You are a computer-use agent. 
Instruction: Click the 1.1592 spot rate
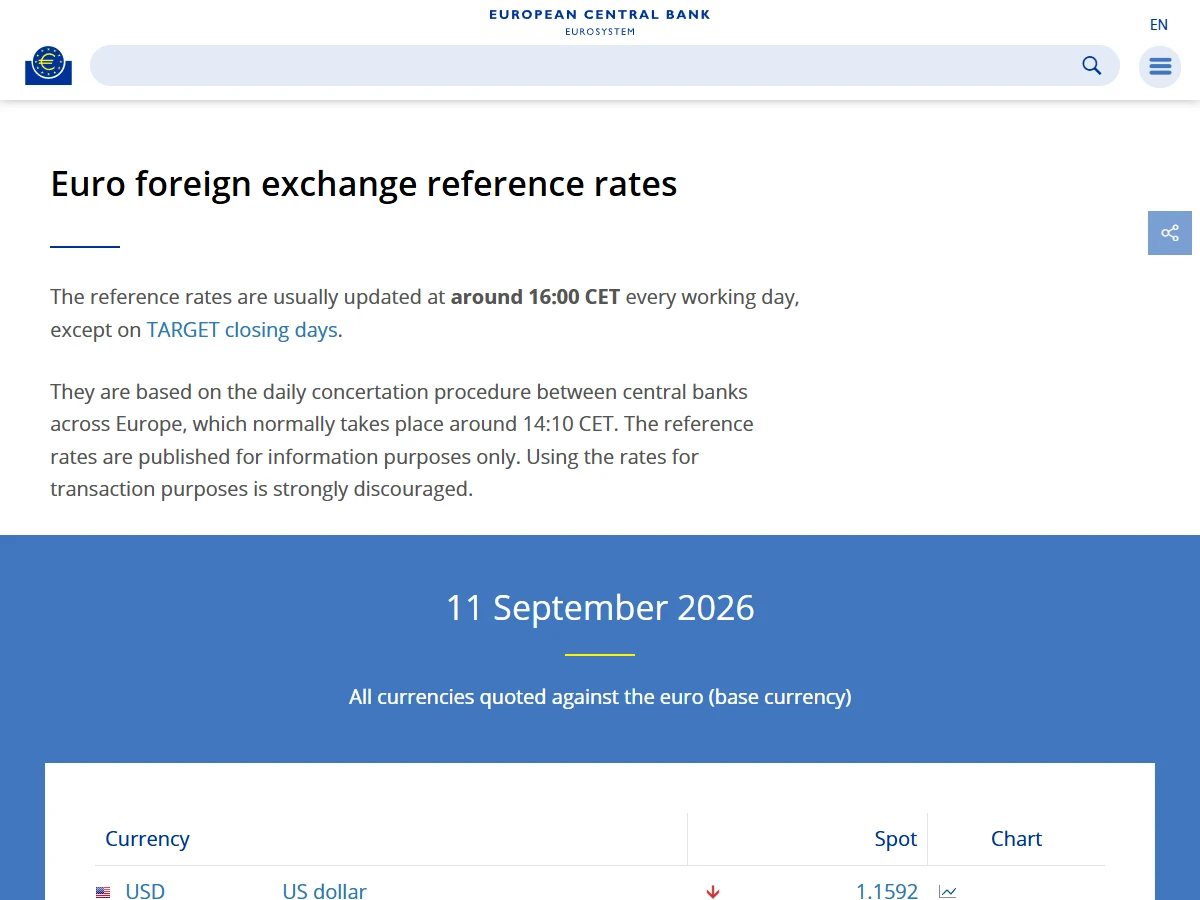[x=887, y=891]
